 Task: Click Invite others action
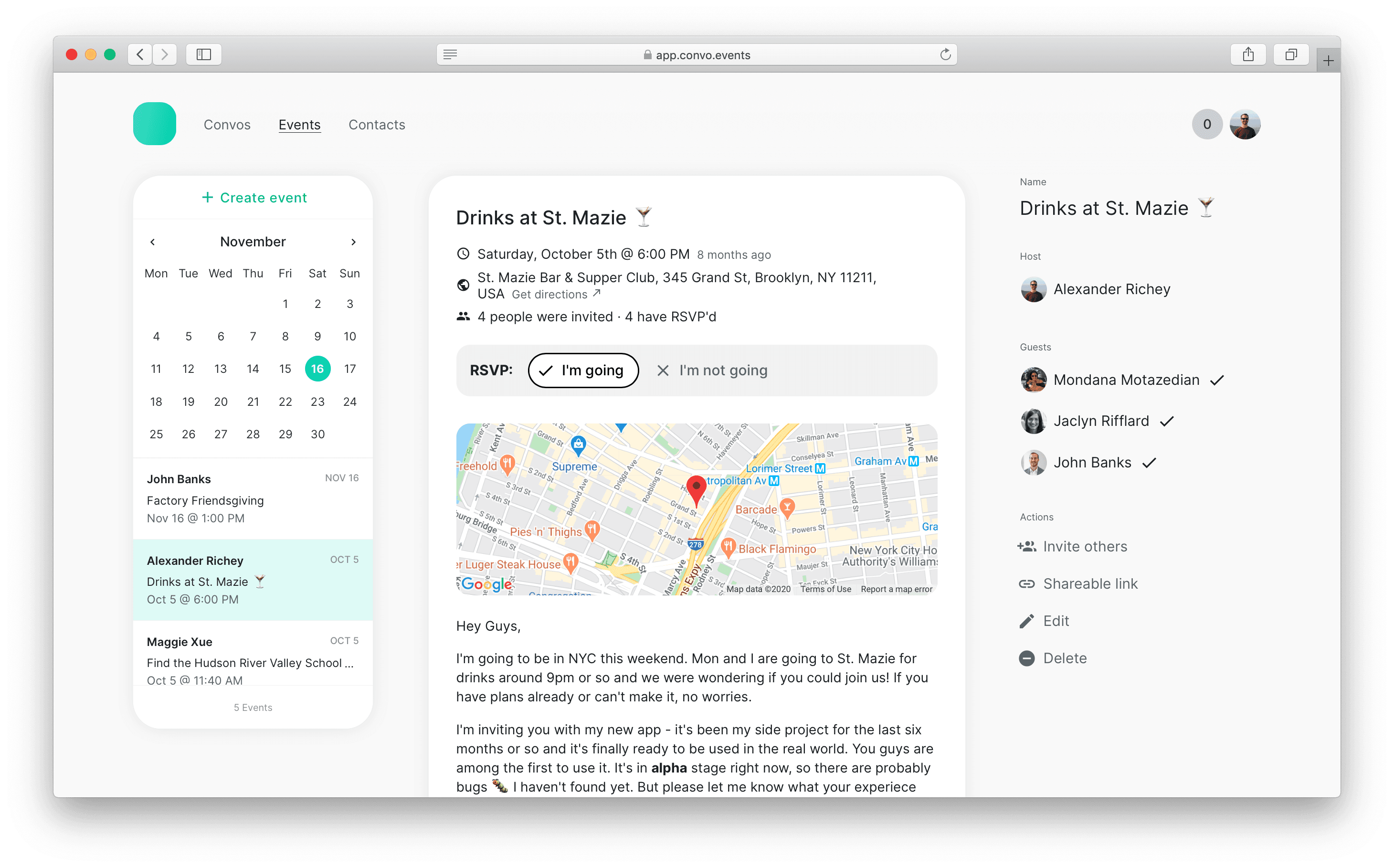point(1073,547)
